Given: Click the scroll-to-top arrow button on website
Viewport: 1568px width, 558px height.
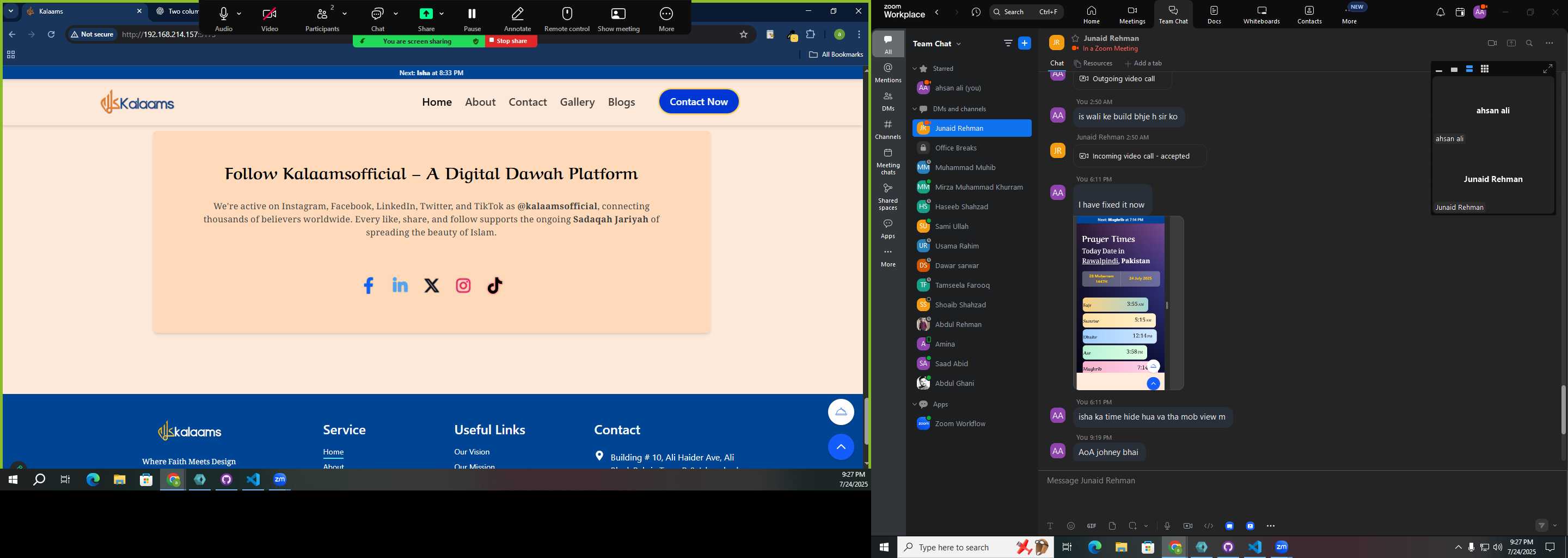Looking at the screenshot, I should coord(841,447).
